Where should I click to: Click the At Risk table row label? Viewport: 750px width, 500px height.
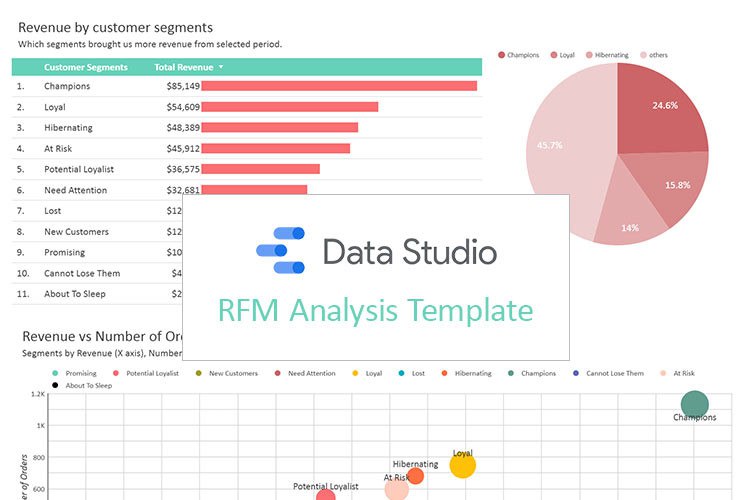[x=58, y=149]
